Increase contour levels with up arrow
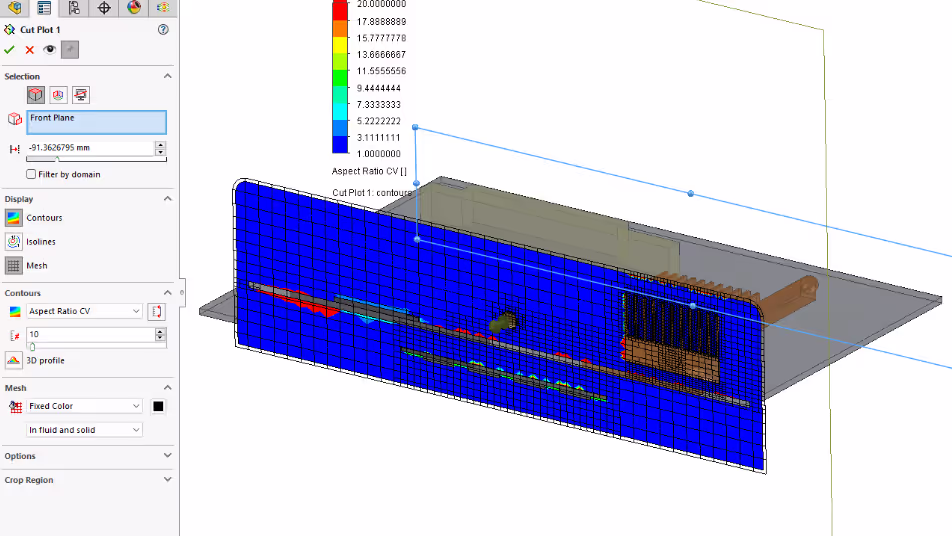 pyautogui.click(x=160, y=331)
